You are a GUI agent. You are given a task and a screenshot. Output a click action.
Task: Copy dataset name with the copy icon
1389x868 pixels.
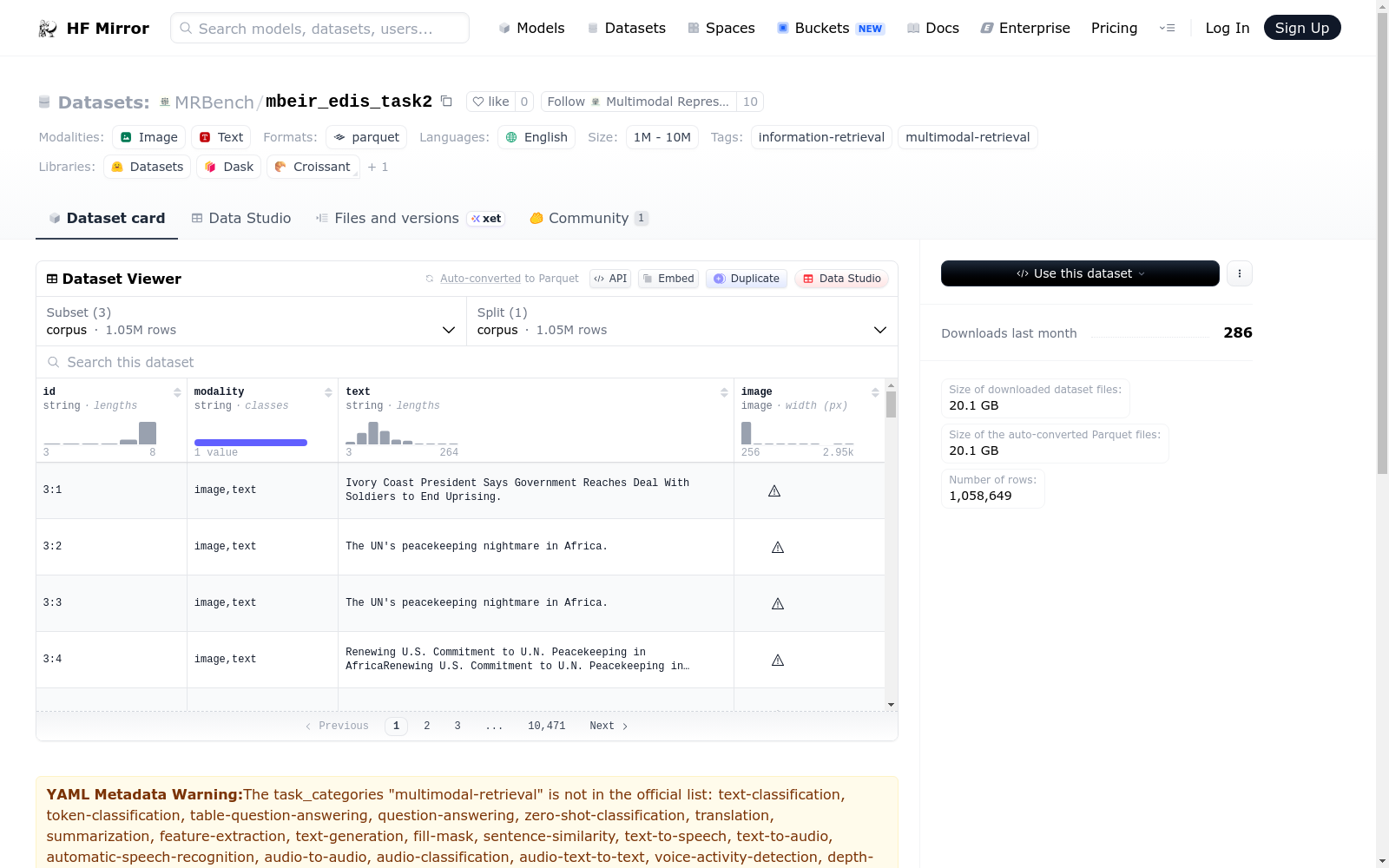click(446, 101)
